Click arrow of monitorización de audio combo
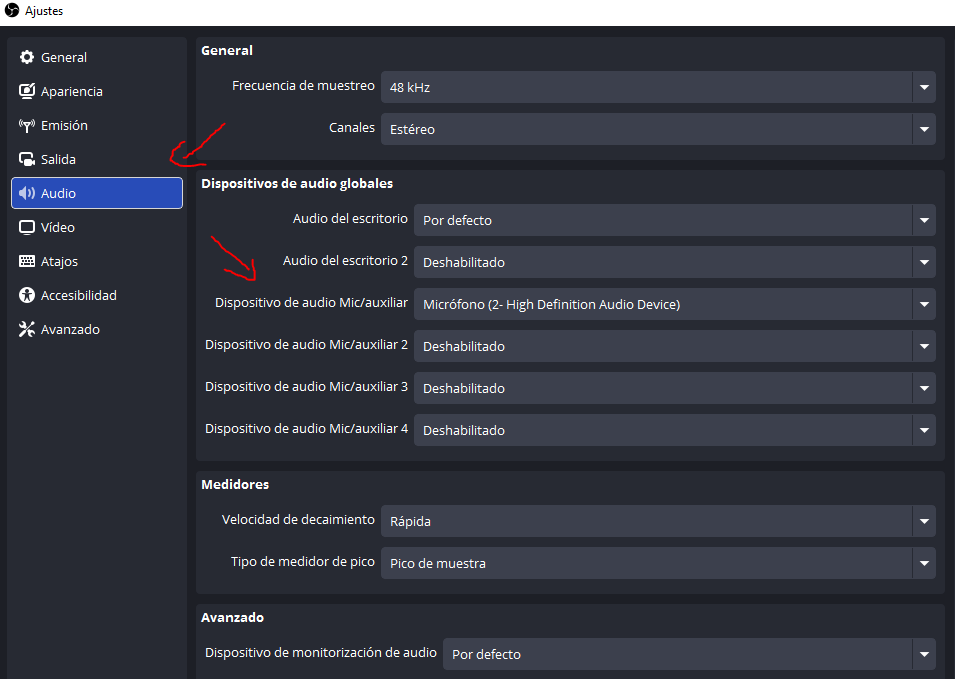 (x=924, y=654)
